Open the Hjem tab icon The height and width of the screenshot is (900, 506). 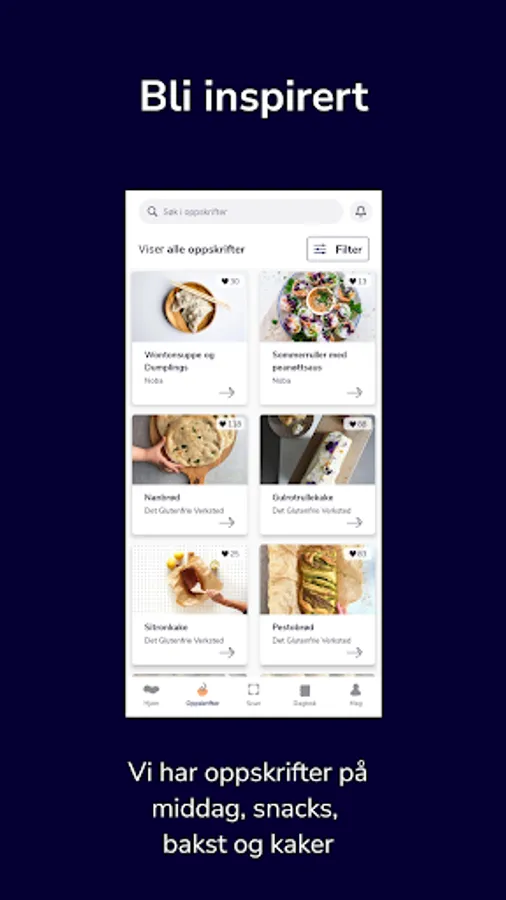[151, 690]
